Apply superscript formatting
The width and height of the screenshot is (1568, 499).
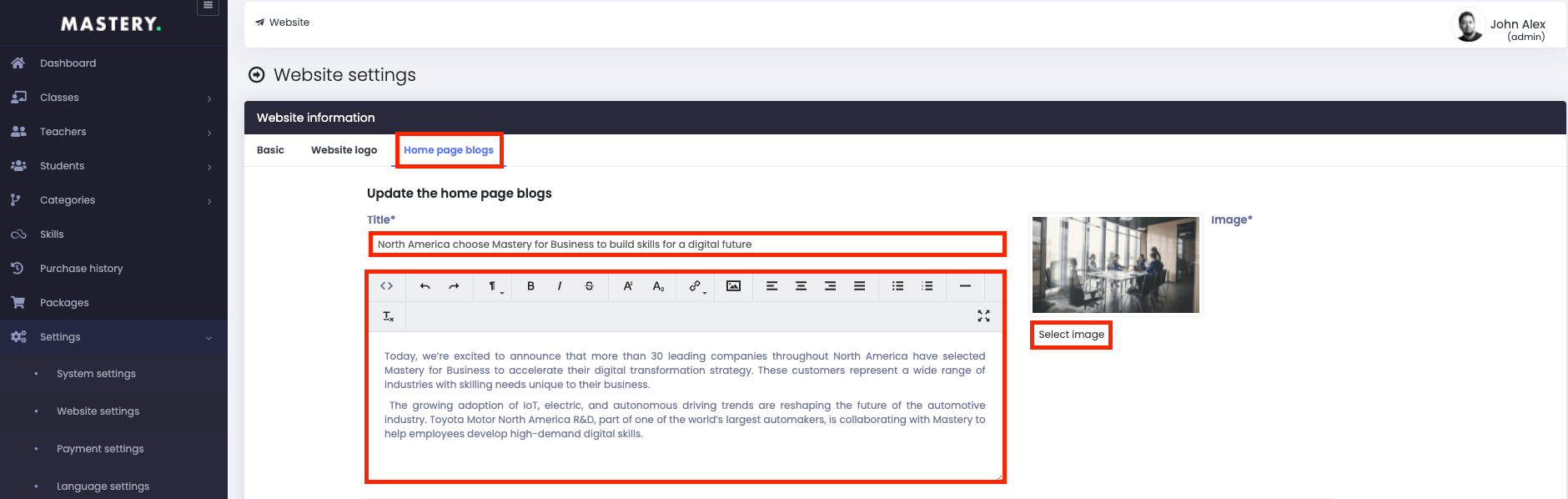click(x=628, y=286)
